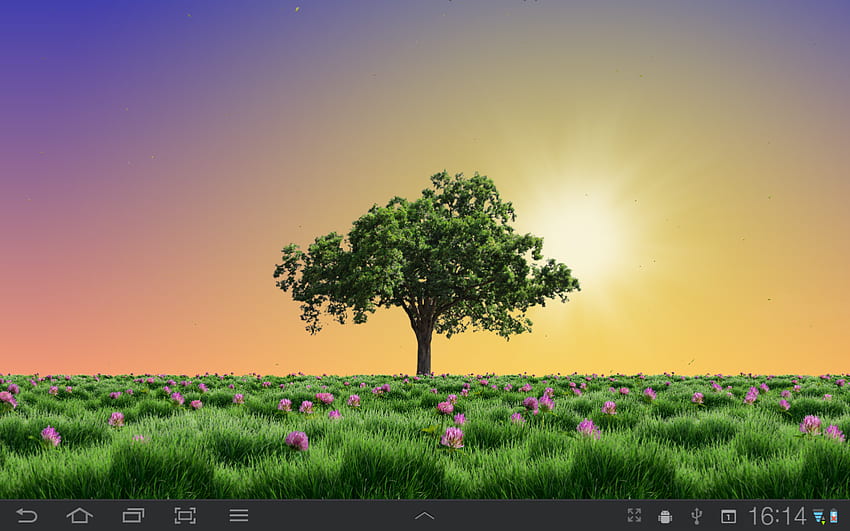Go to Home via the house icon
Viewport: 850px width, 531px height.
(79, 515)
